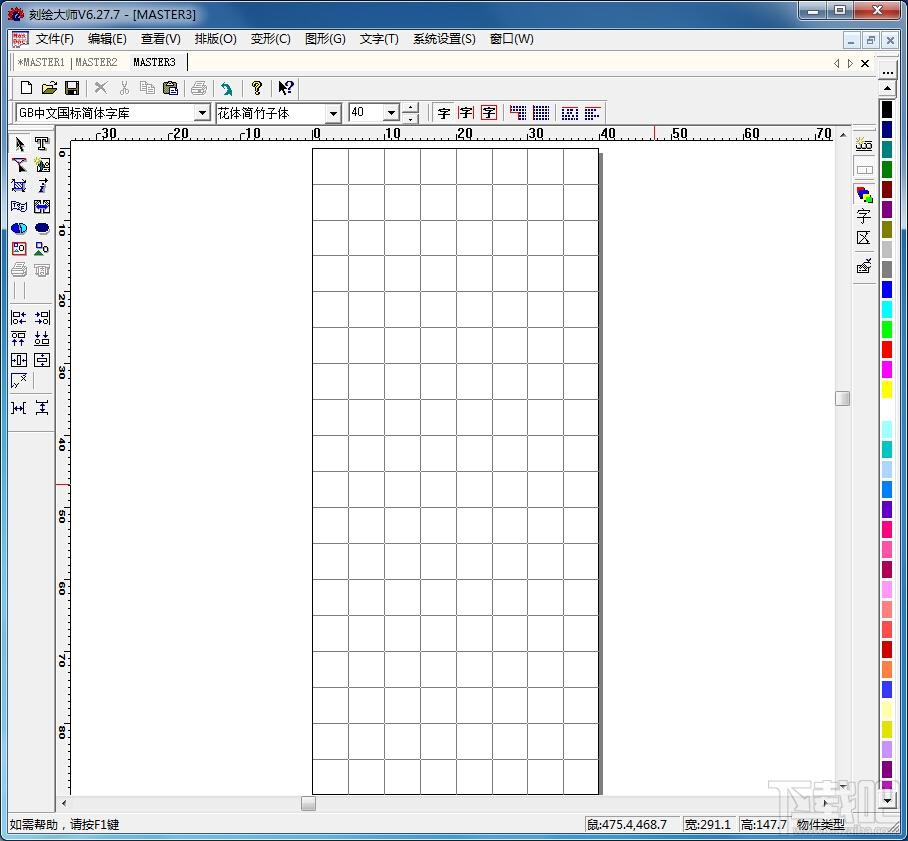The height and width of the screenshot is (841, 908).
Task: Switch to the MASTER2 document tab
Action: click(x=96, y=62)
